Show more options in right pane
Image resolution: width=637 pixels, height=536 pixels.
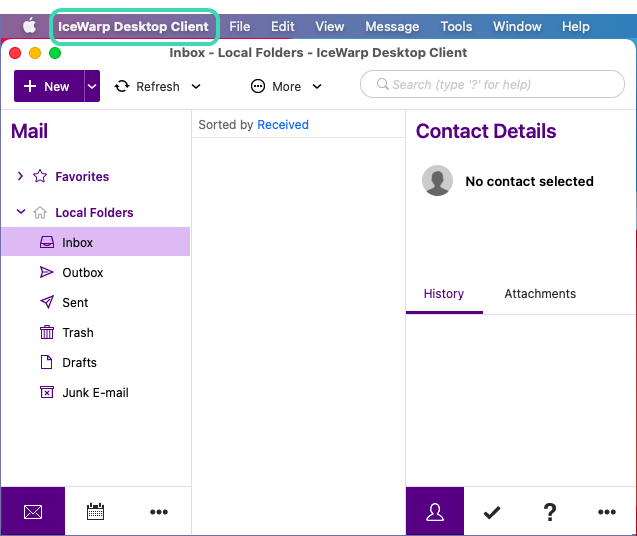coord(607,512)
